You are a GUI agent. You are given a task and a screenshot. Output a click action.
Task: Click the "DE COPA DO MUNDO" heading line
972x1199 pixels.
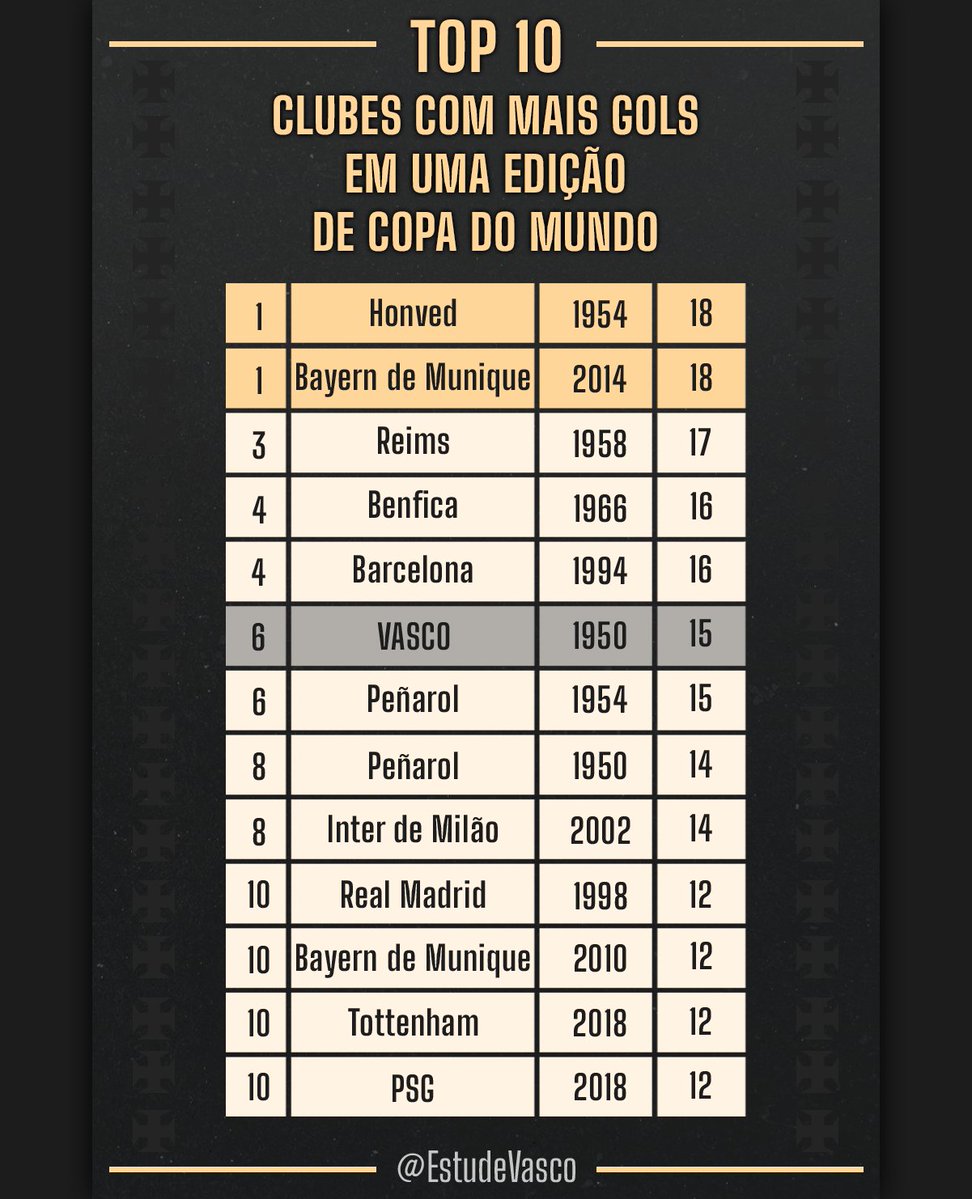point(486,231)
